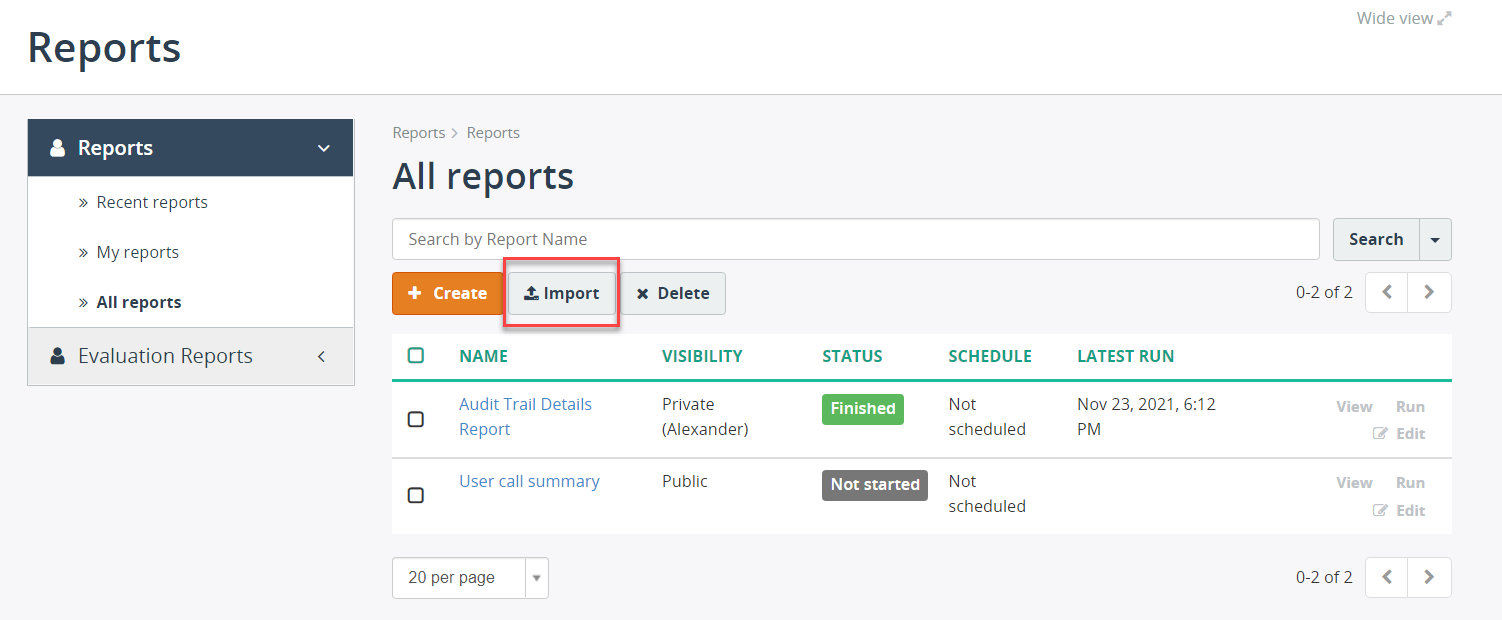
Task: Click the Wide view expand arrows icon
Action: [1444, 18]
